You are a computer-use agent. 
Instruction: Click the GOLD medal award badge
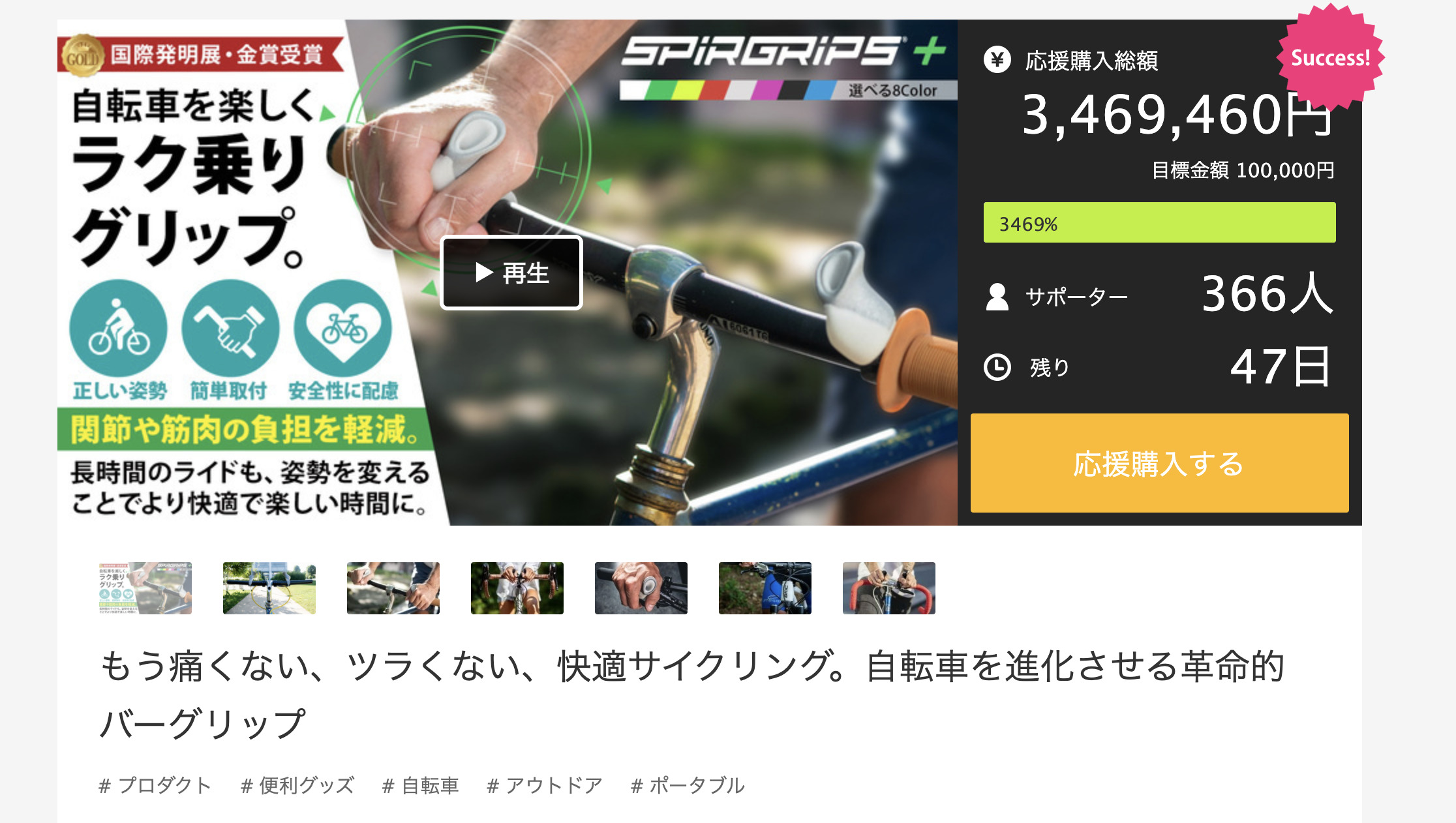82,56
